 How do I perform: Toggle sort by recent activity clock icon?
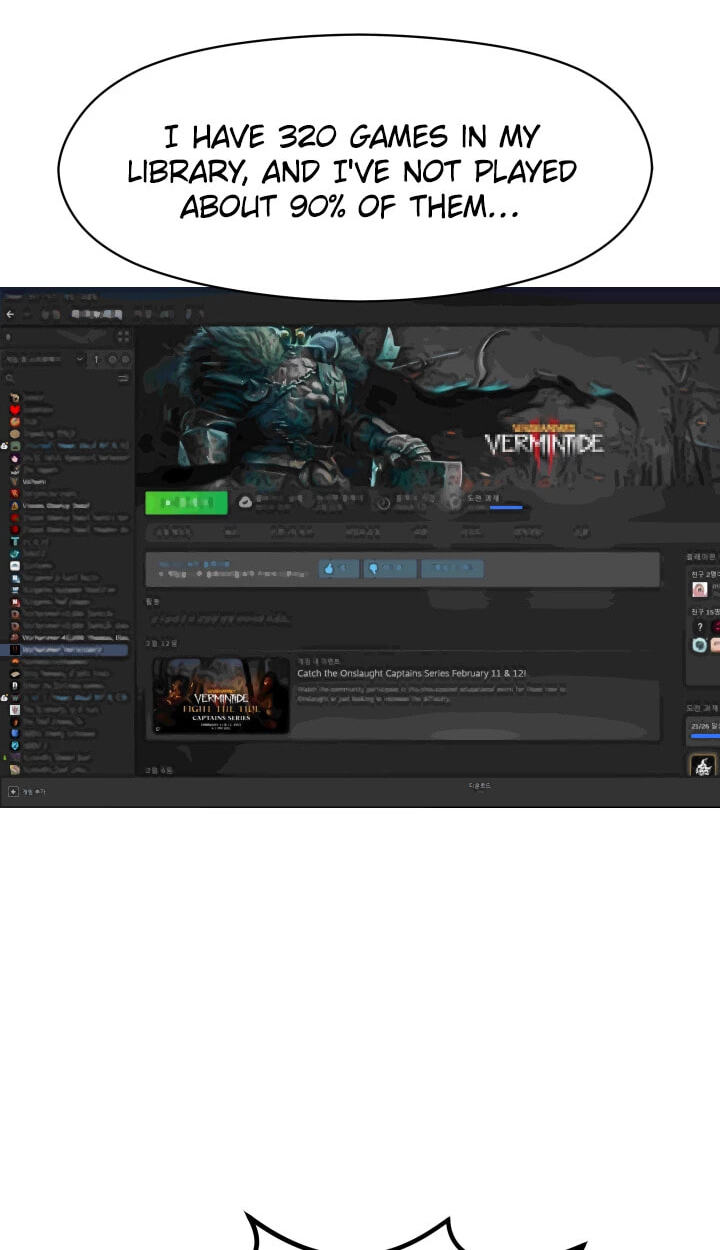pos(112,359)
